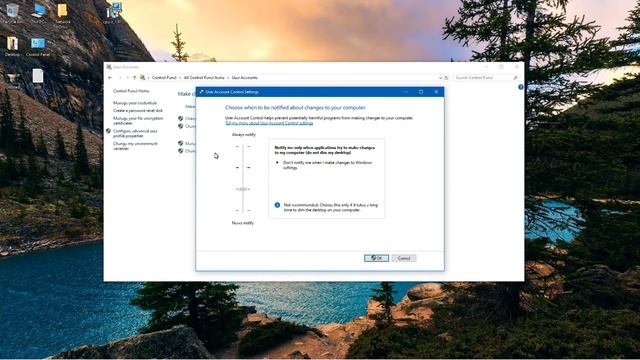Viewport: 640px width, 360px height.
Task: Click the search magnifier in Search Control Panel
Action: coord(515,78)
